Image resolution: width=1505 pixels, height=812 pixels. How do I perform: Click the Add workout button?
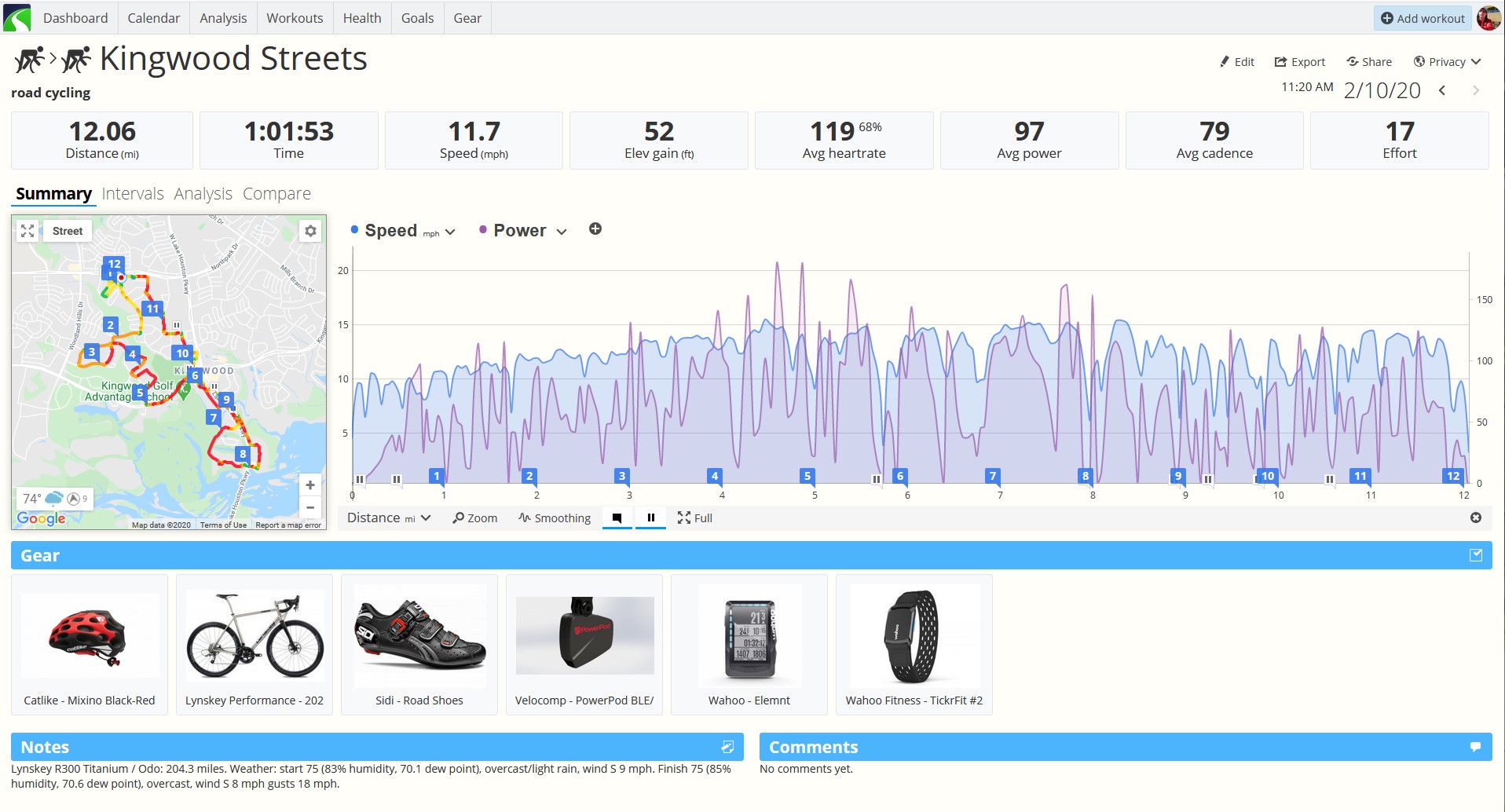pos(1423,18)
